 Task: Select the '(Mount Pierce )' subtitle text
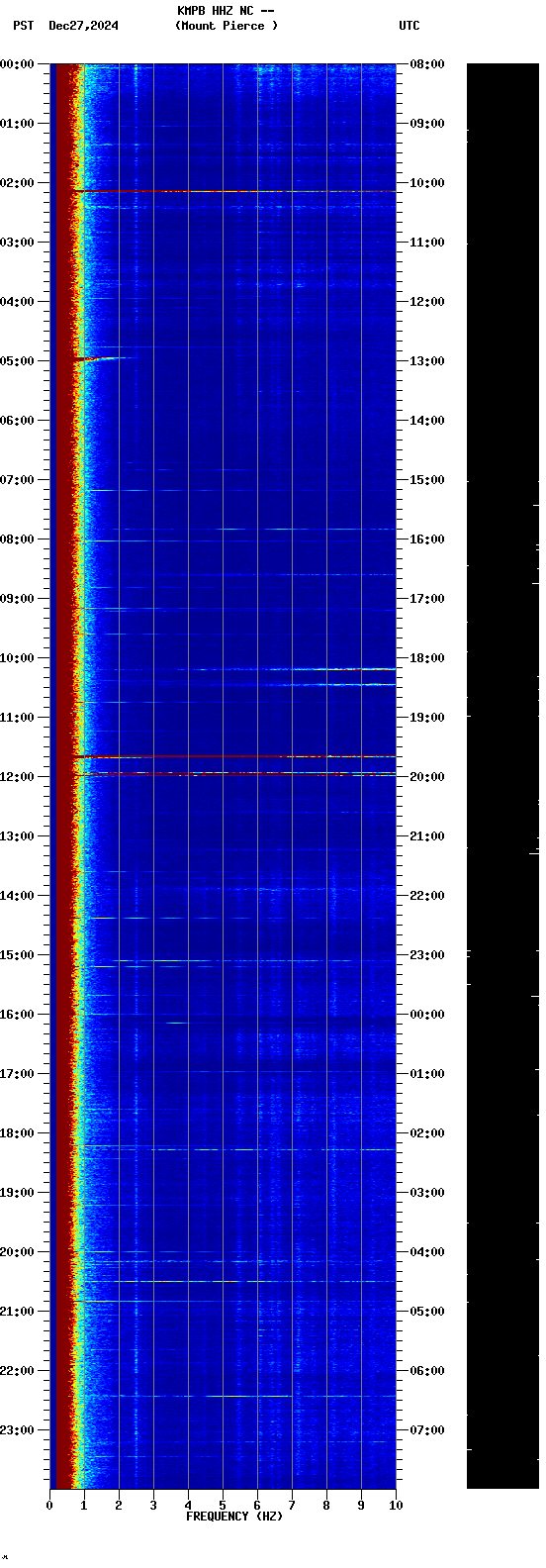coord(227,26)
